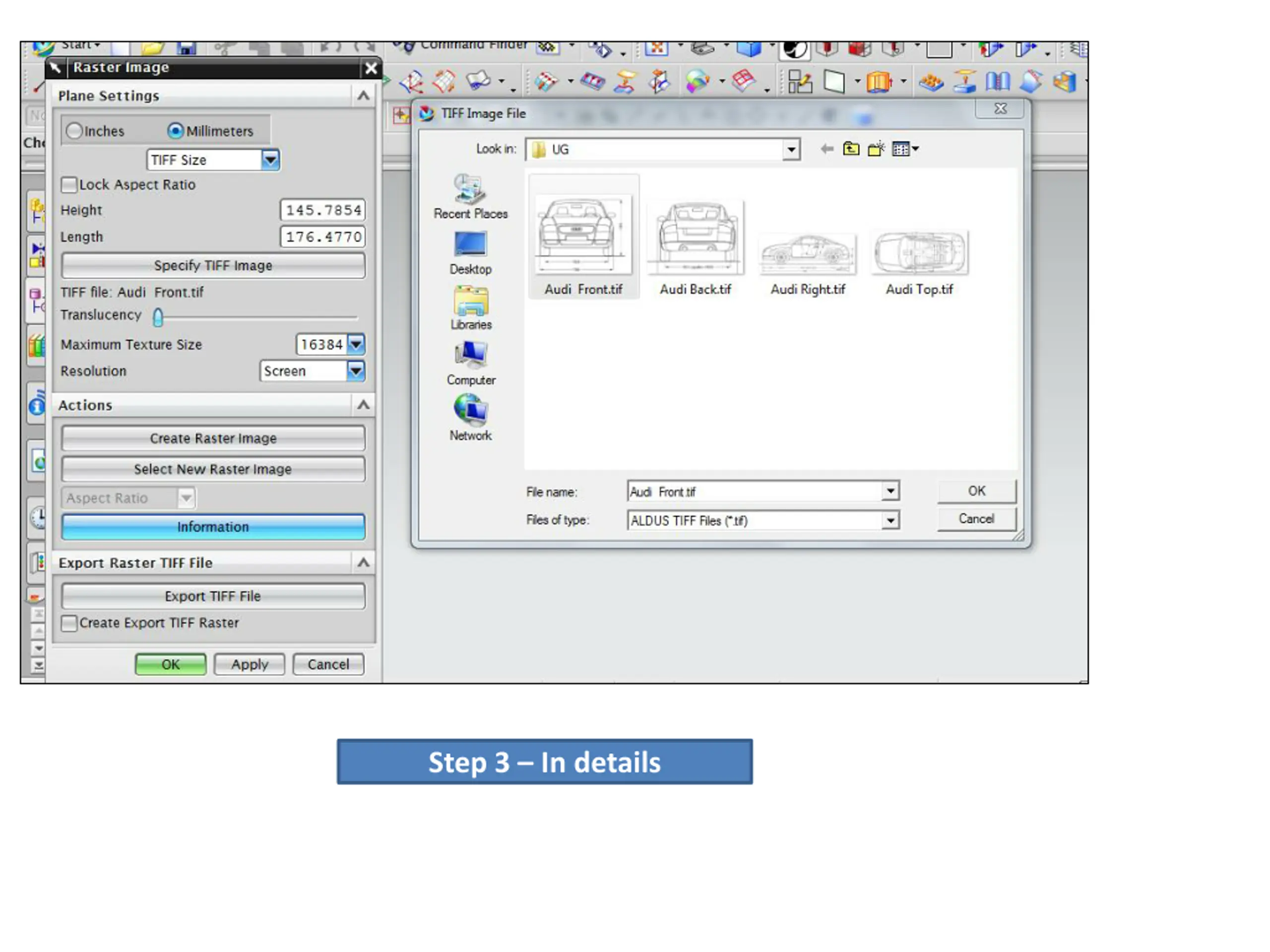The width and height of the screenshot is (1270, 952).
Task: Click green OK in Raster Image dialog
Action: [171, 664]
